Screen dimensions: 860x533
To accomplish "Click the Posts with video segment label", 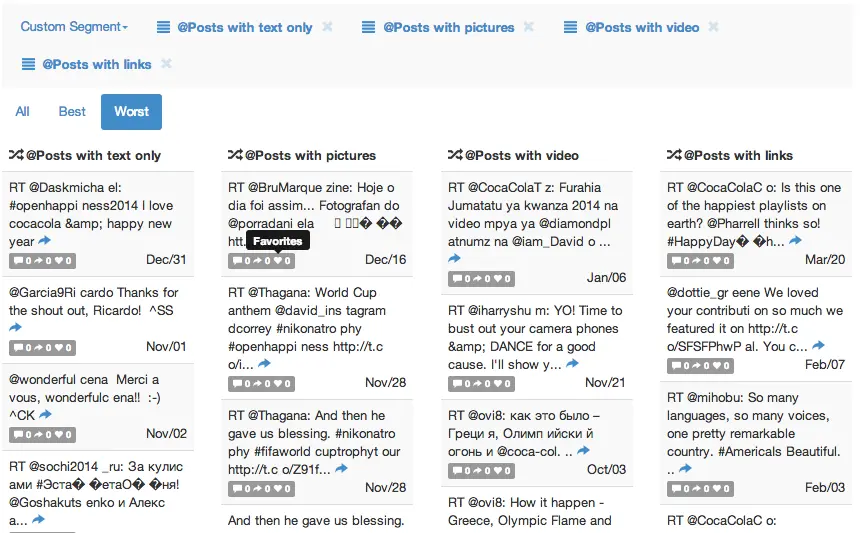I will [x=642, y=27].
